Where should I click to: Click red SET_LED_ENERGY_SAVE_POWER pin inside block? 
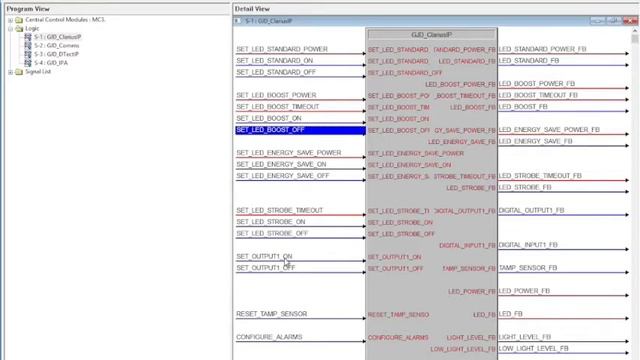(x=416, y=153)
